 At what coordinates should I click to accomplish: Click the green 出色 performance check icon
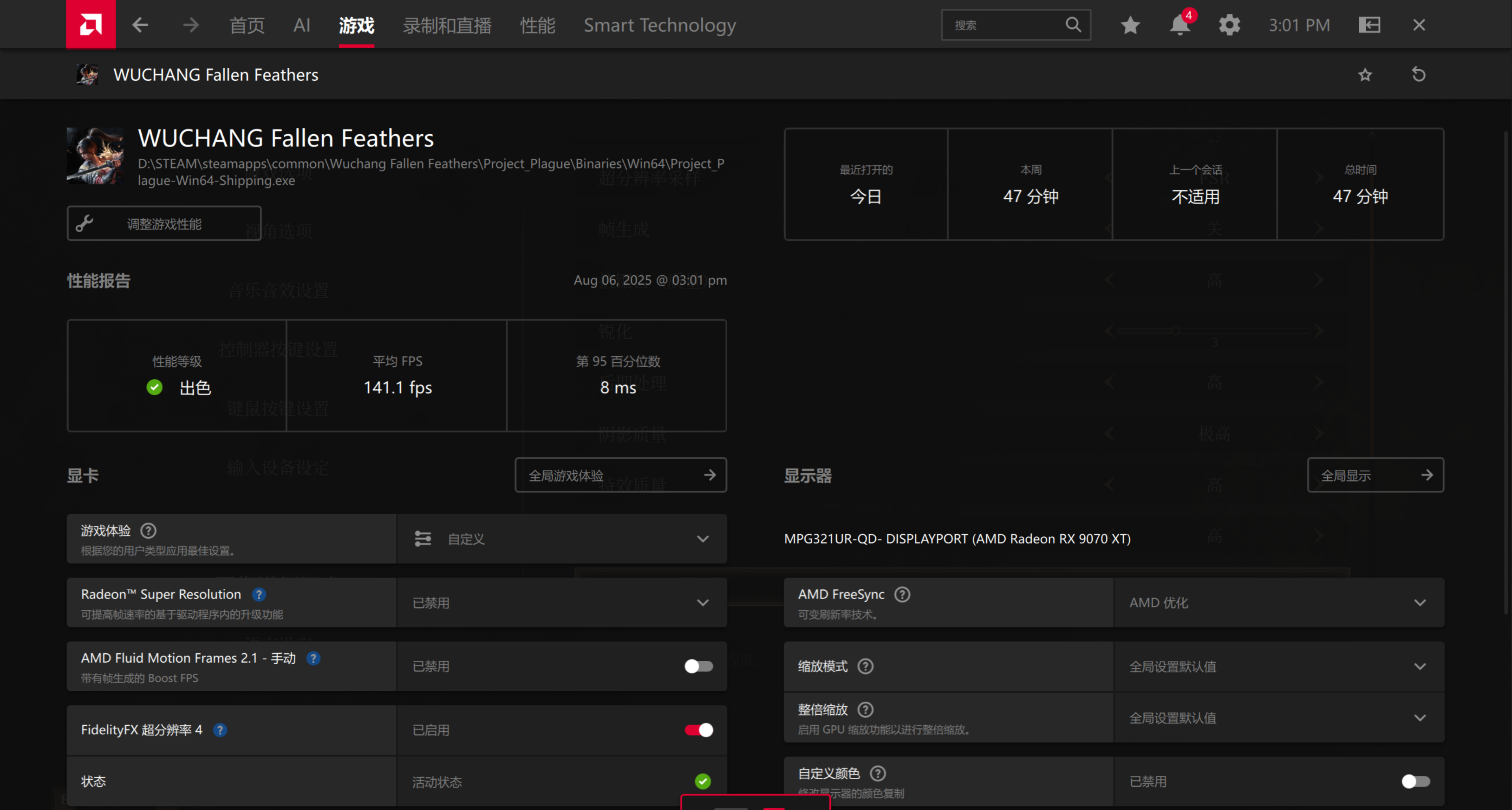(x=154, y=387)
